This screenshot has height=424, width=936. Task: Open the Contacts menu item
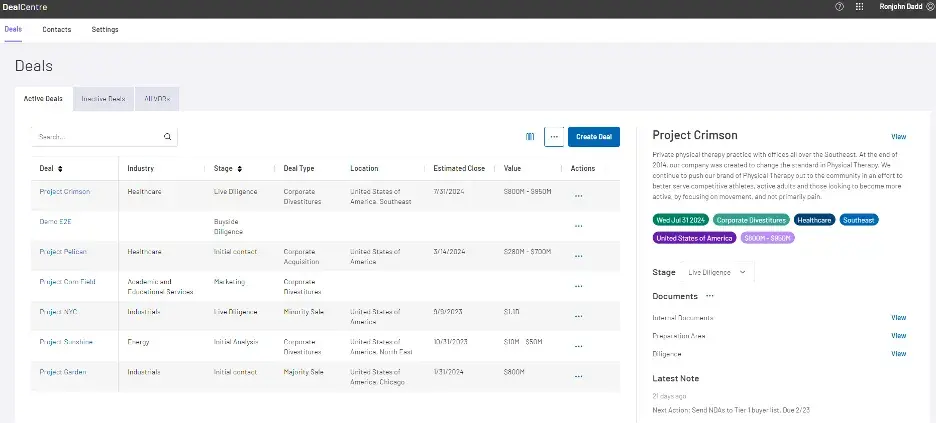[x=57, y=30]
